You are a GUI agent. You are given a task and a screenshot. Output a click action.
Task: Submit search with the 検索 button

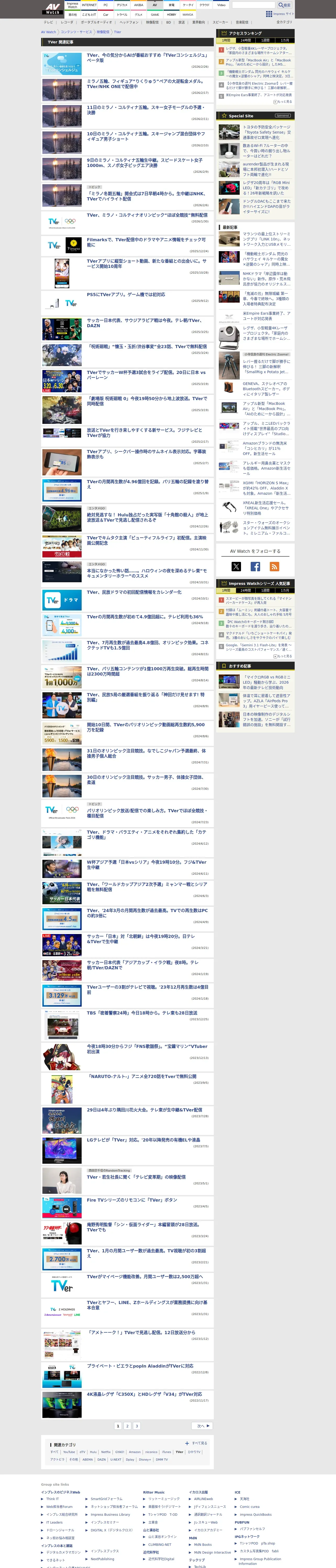click(x=284, y=5)
